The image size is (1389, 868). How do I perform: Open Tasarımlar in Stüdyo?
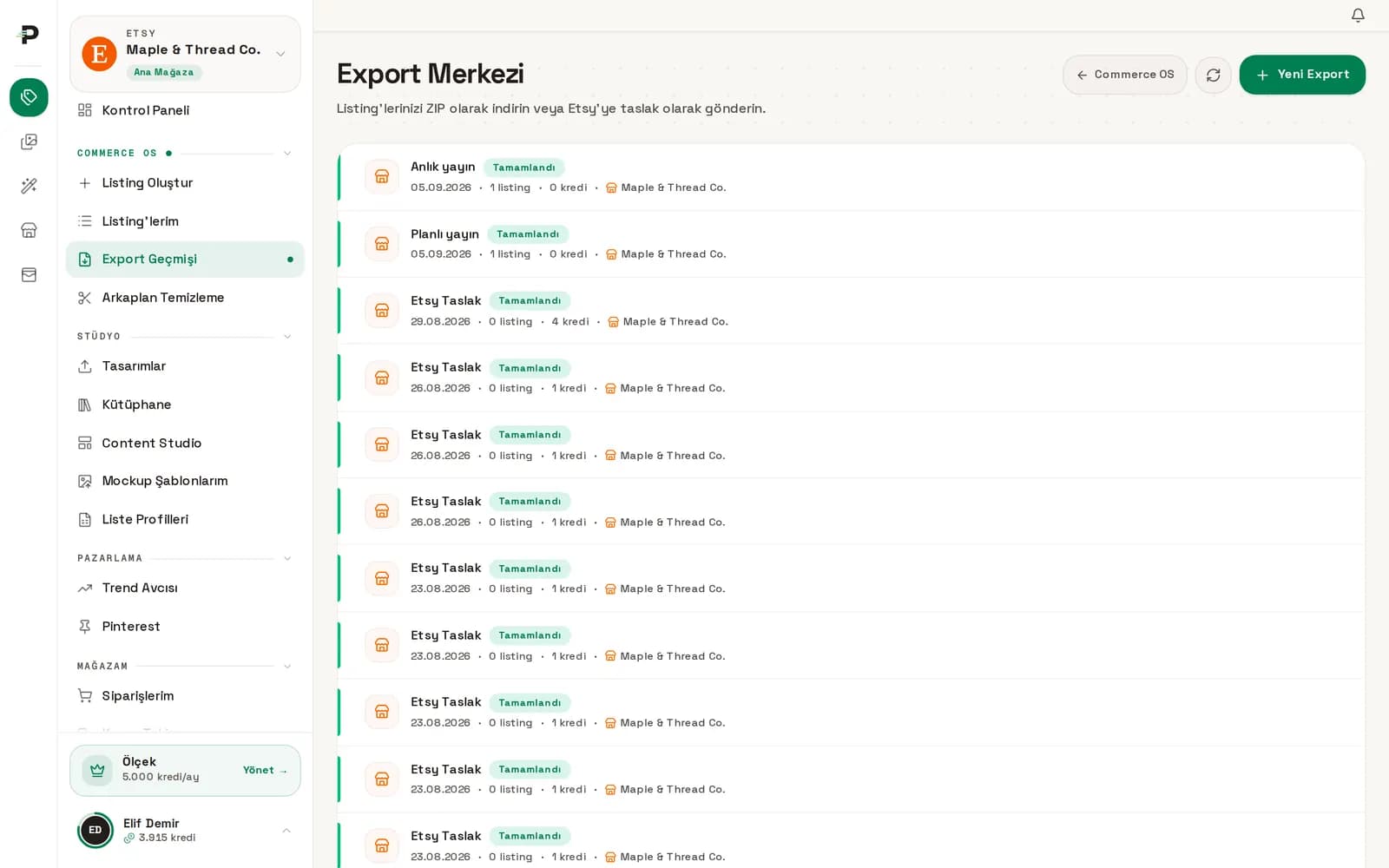click(x=185, y=366)
